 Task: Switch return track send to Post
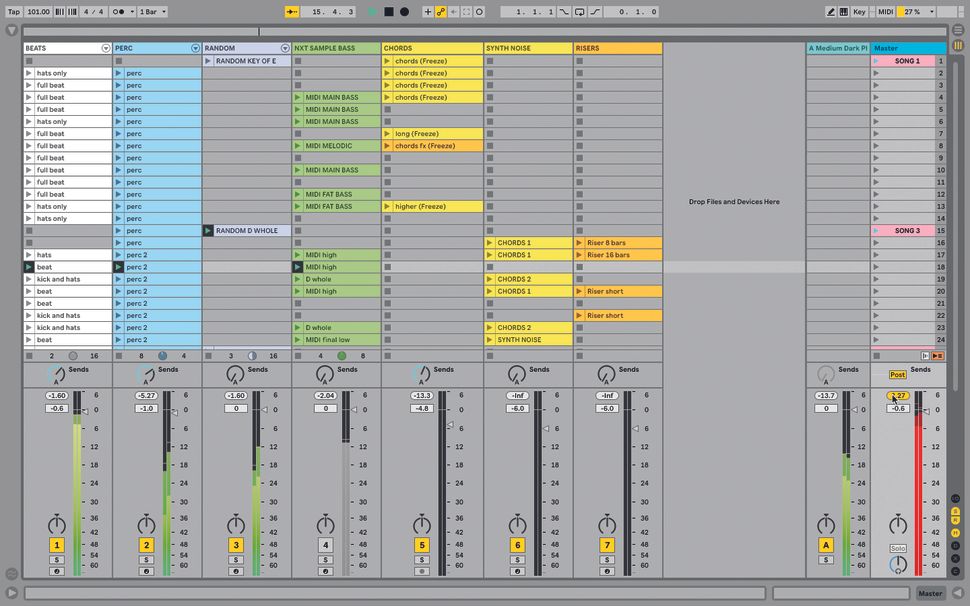coord(897,374)
